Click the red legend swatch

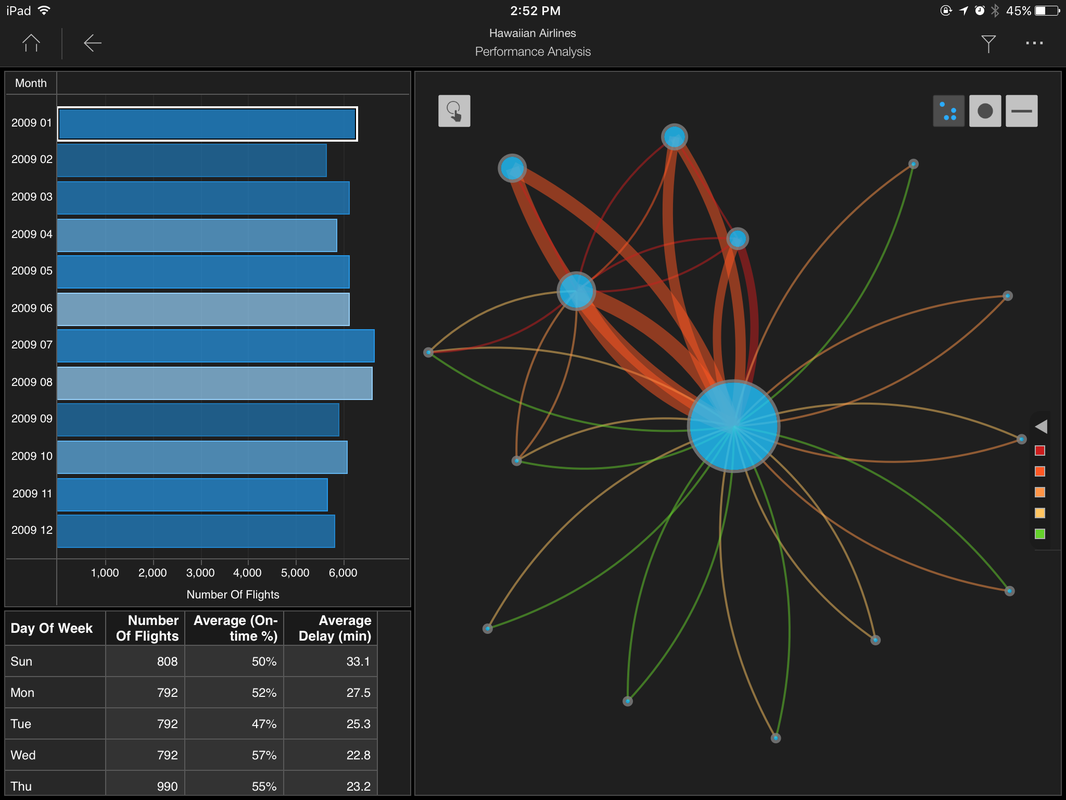pos(1039,451)
